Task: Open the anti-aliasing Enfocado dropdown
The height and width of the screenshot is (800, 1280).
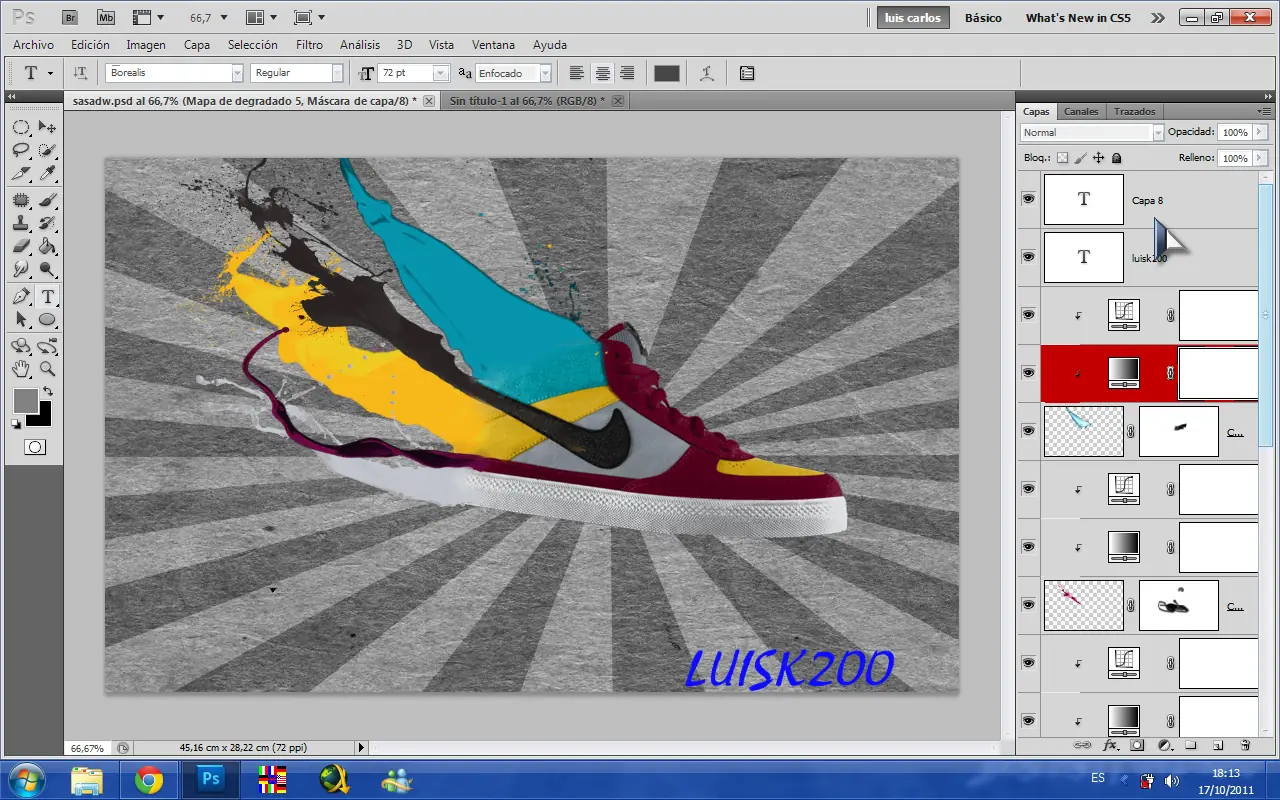Action: [x=545, y=73]
